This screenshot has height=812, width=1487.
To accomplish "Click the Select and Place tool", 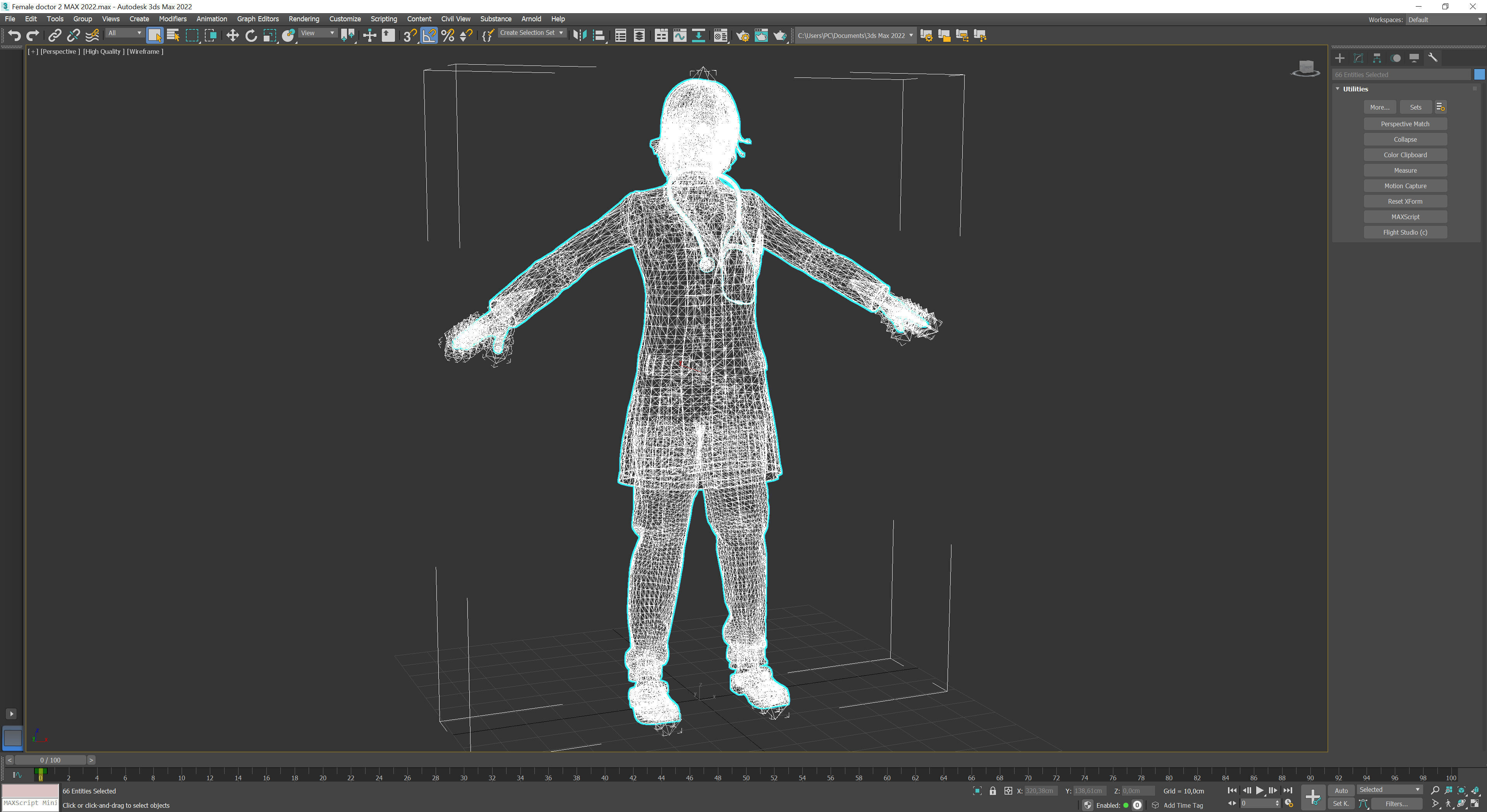I will (288, 36).
